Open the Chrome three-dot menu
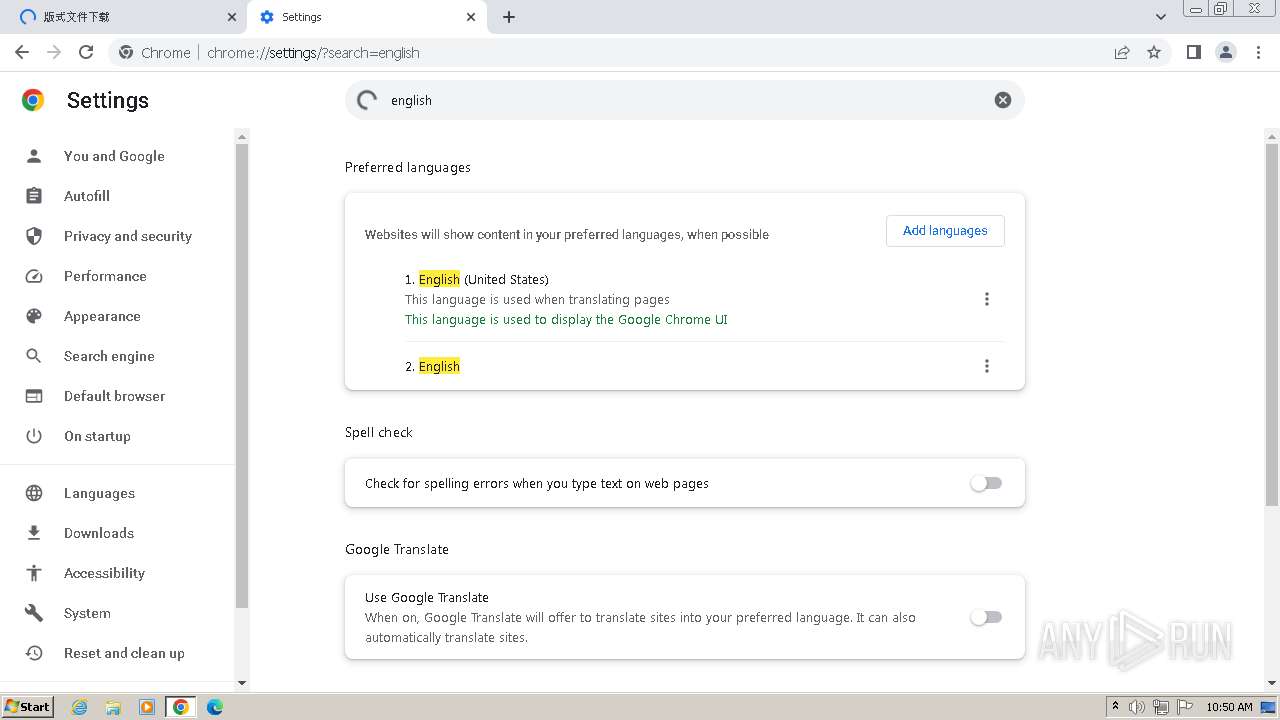1280x720 pixels. [1258, 52]
